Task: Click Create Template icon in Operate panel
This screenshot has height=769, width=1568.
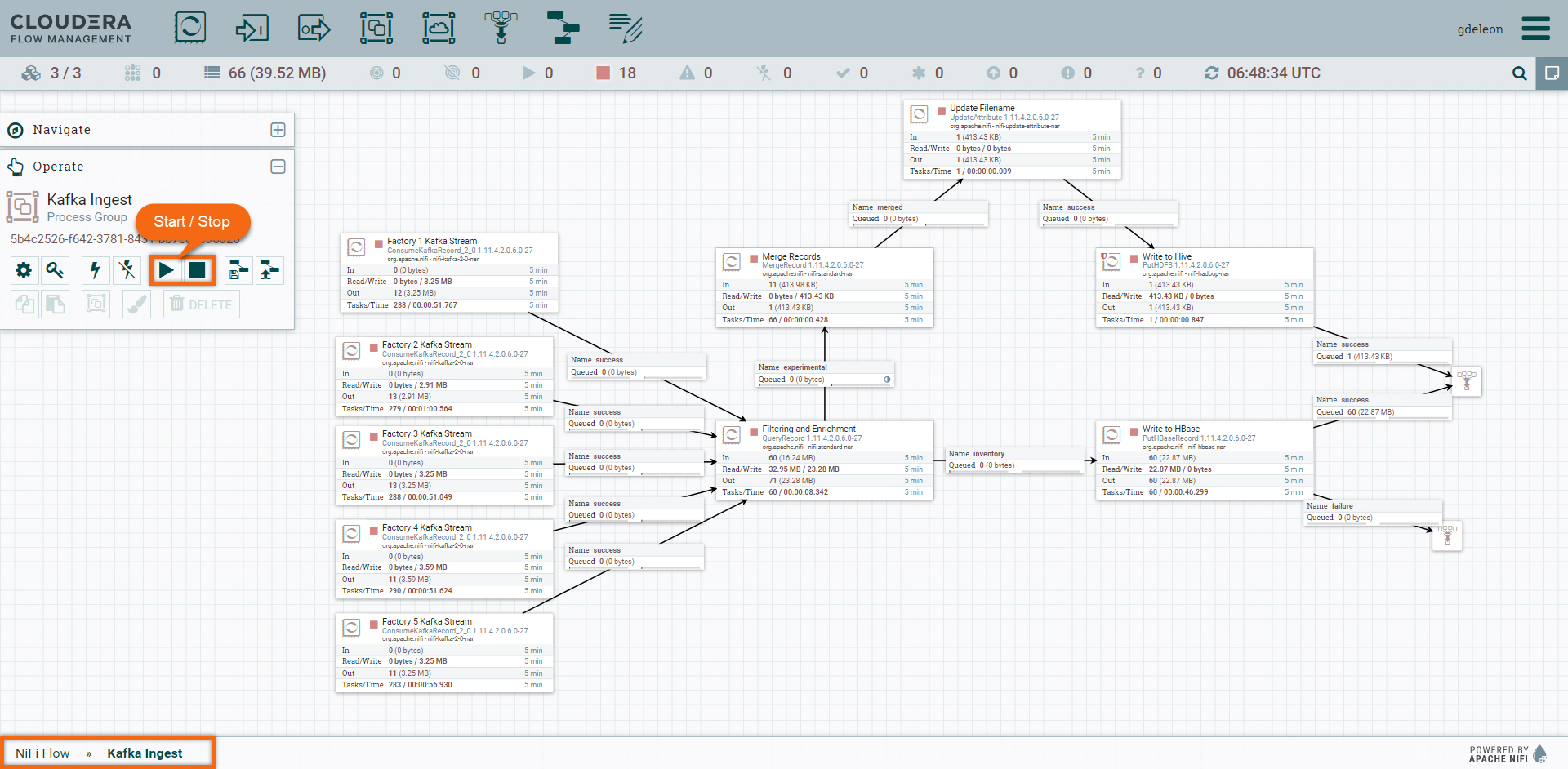Action: [238, 270]
